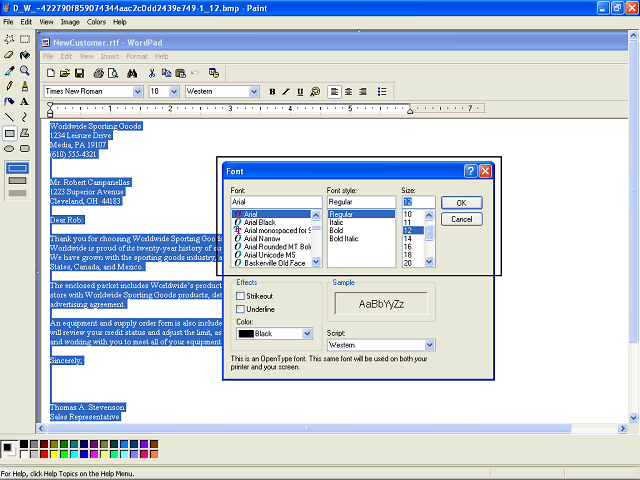Select Bold Italic in Font style list
Image resolution: width=640 pixels, height=480 pixels.
click(x=344, y=239)
